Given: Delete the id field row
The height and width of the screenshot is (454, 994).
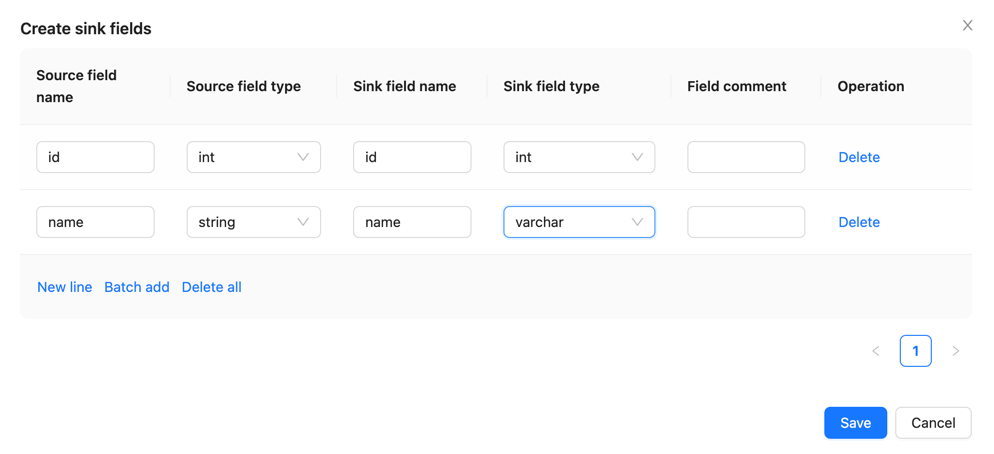Looking at the screenshot, I should tap(858, 157).
